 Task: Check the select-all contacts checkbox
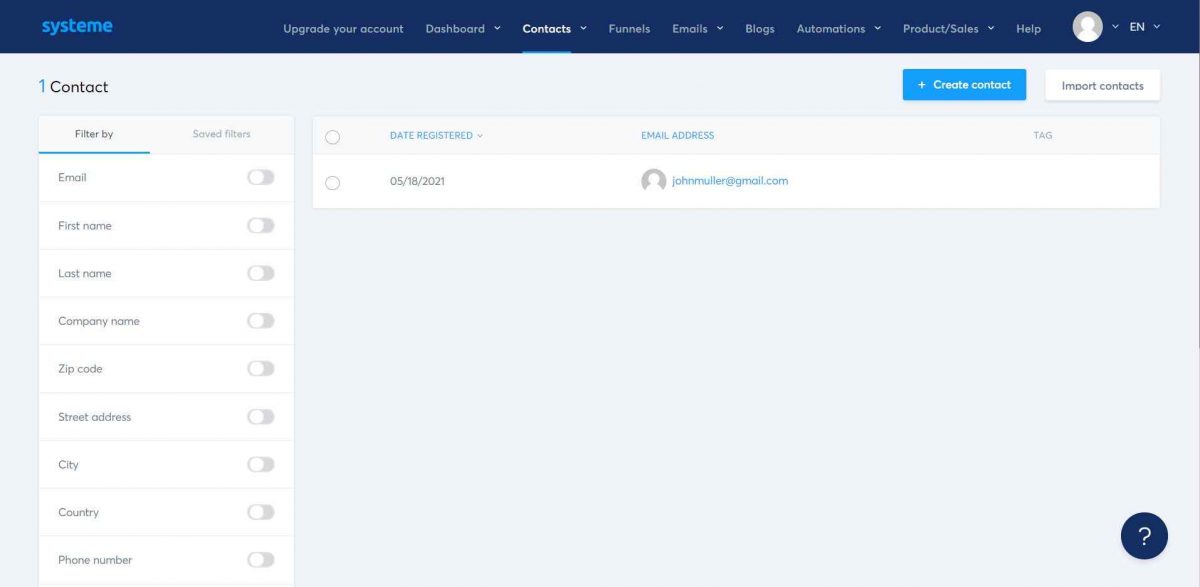333,137
